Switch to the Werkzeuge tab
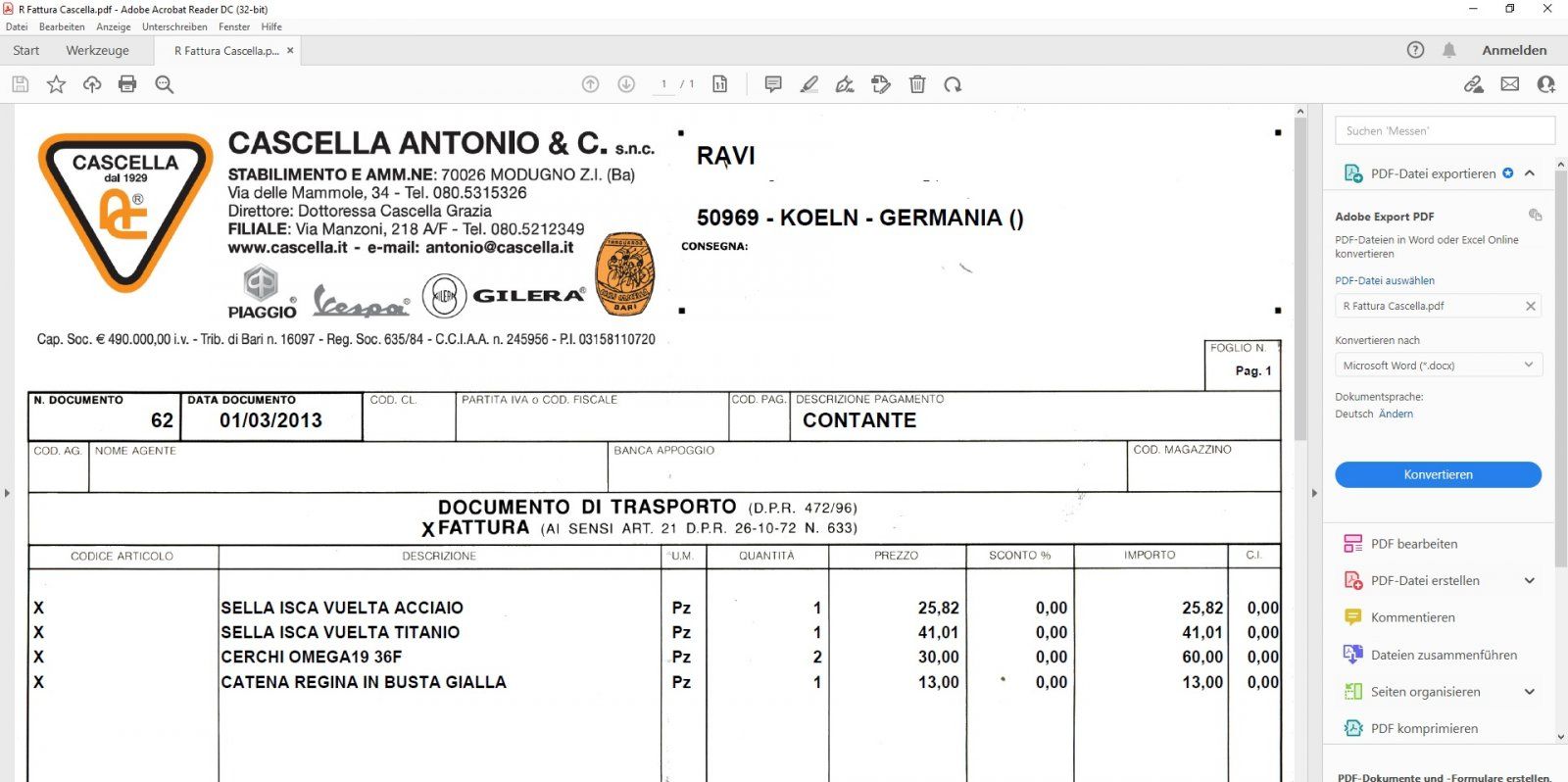 point(97,50)
